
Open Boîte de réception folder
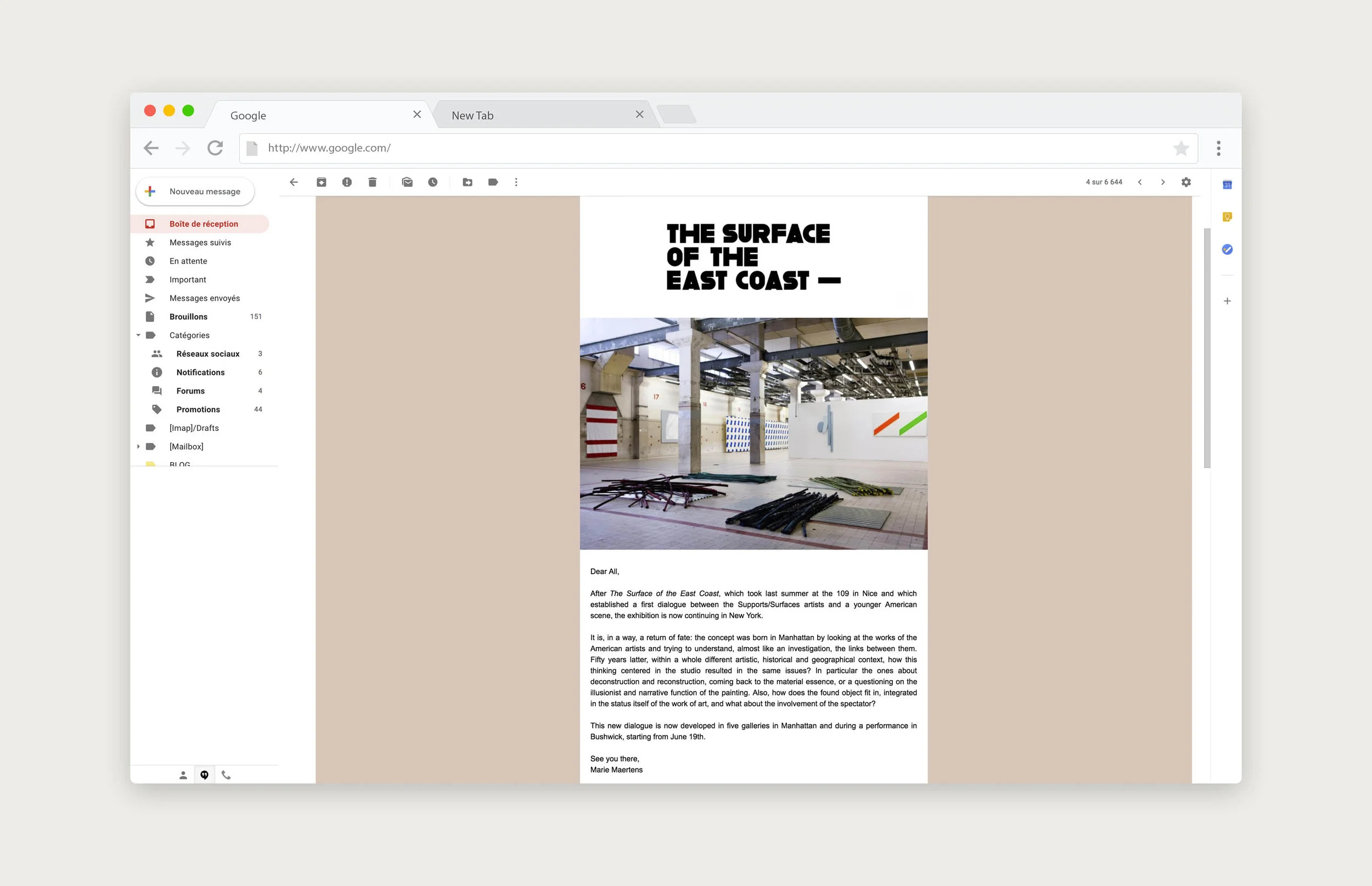(200, 224)
